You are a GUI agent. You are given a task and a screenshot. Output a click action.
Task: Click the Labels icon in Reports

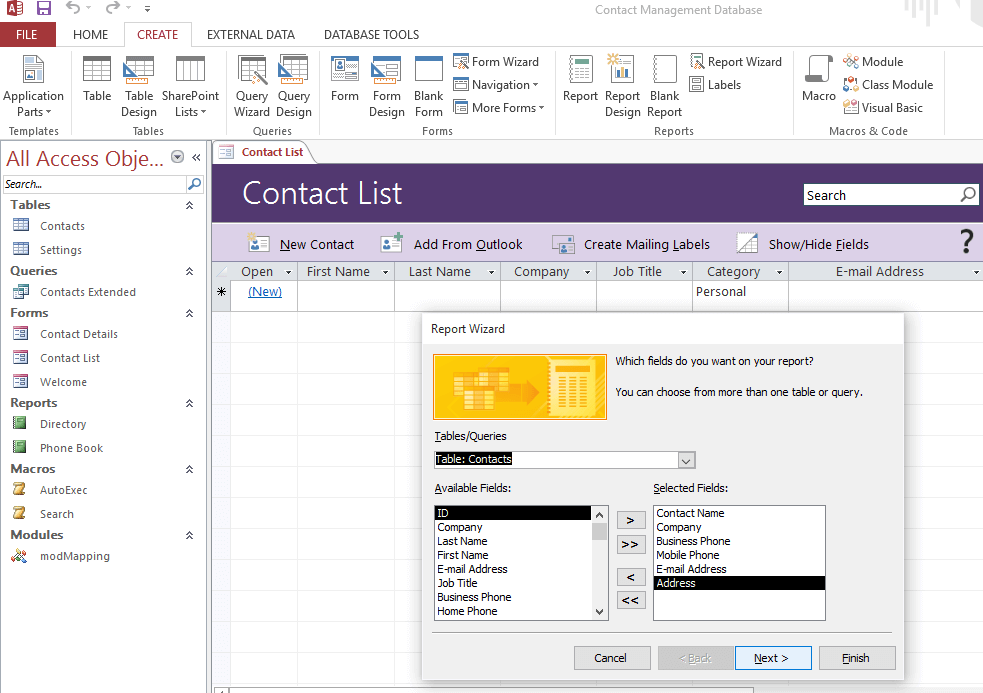[715, 85]
